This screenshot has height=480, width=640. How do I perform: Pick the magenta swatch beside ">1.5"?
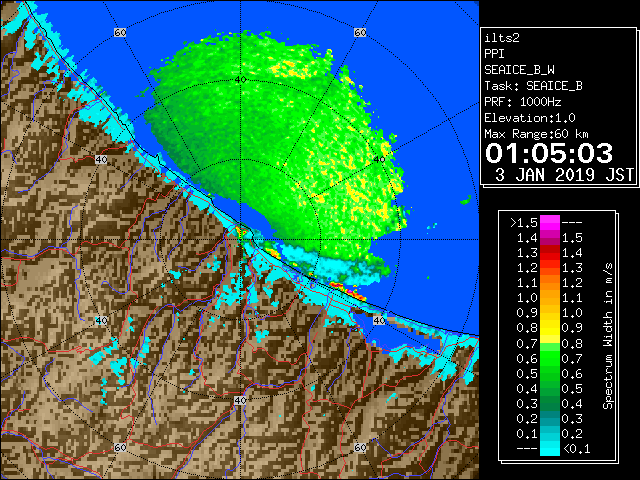(x=550, y=223)
